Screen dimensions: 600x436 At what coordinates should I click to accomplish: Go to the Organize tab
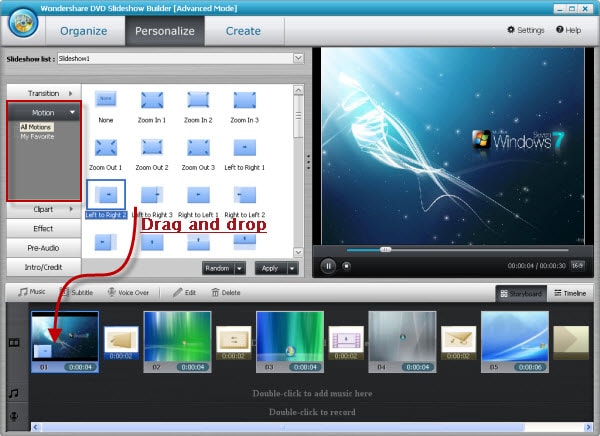(84, 31)
